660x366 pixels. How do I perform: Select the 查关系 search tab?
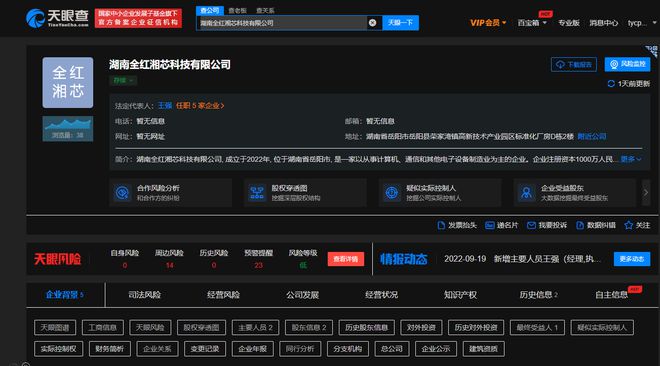265,11
